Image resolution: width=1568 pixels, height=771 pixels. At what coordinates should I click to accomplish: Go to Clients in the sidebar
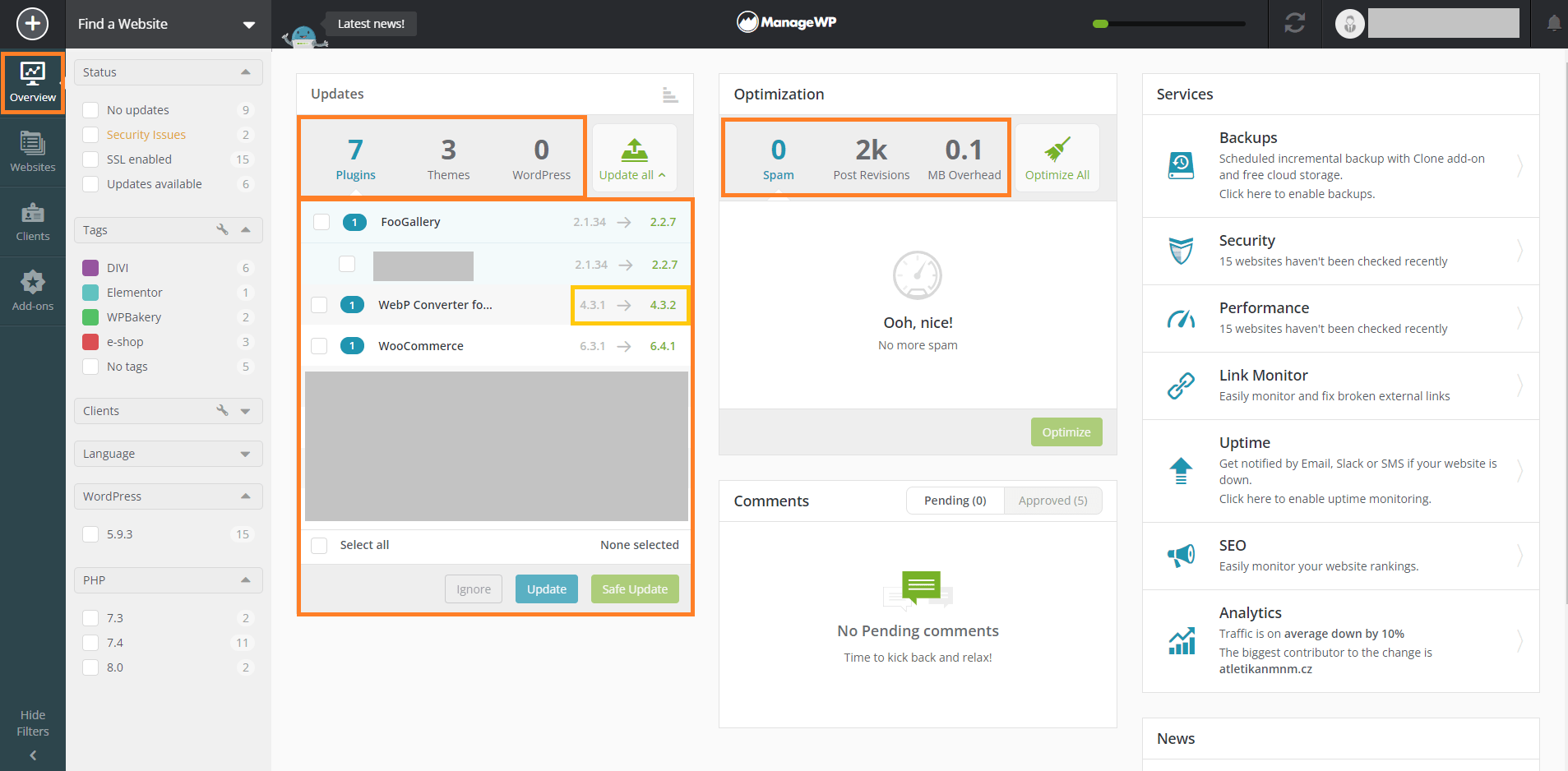point(33,222)
